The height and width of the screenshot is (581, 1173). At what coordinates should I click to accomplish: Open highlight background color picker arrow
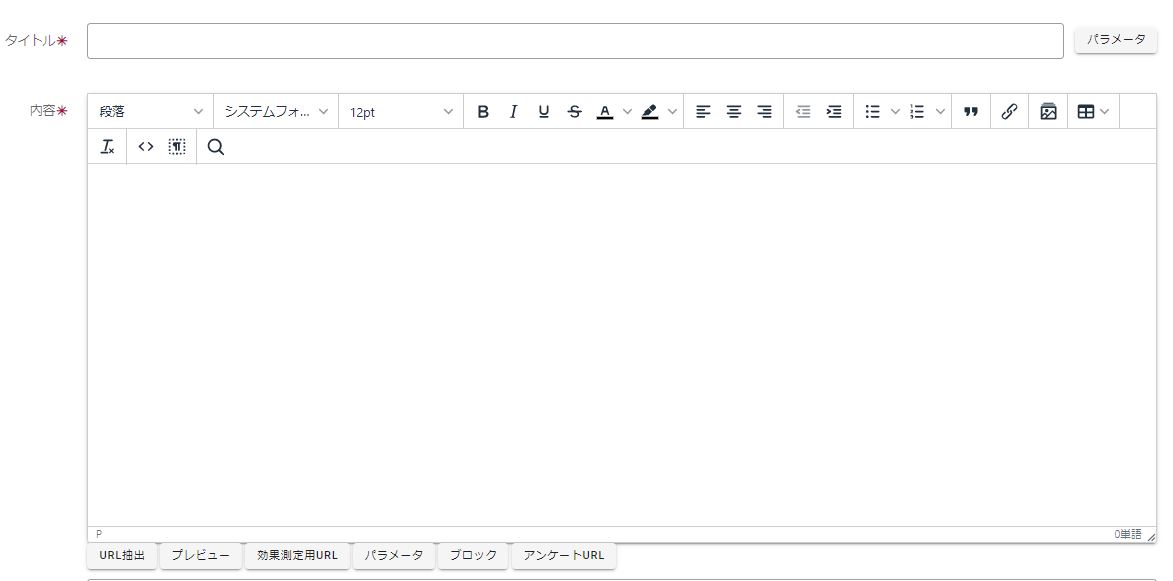point(672,112)
